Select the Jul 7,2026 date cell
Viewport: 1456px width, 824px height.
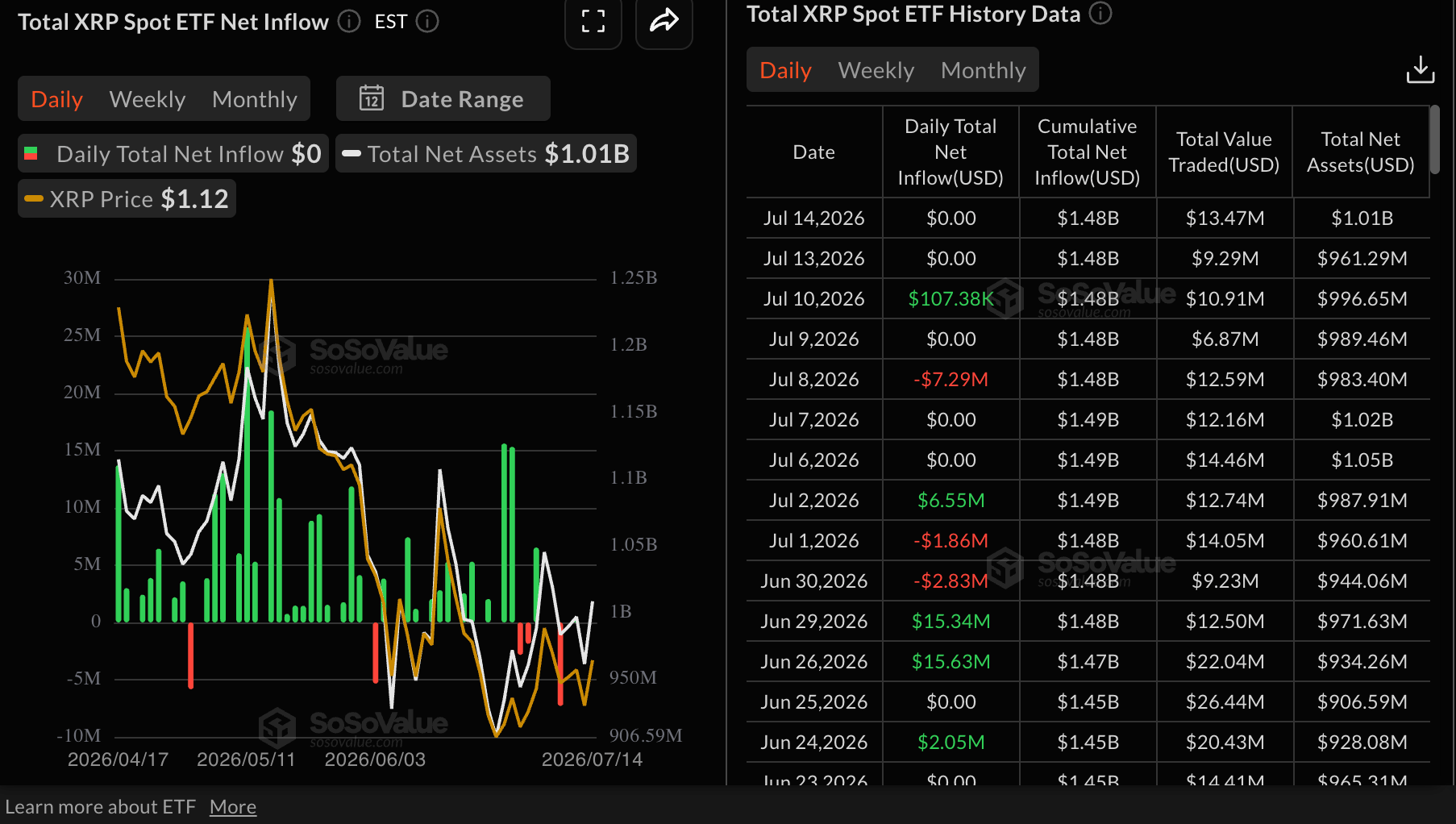tap(814, 419)
